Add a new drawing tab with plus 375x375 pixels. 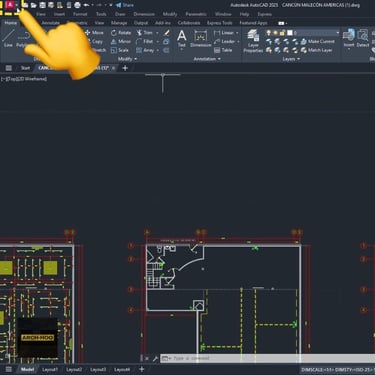[125, 68]
